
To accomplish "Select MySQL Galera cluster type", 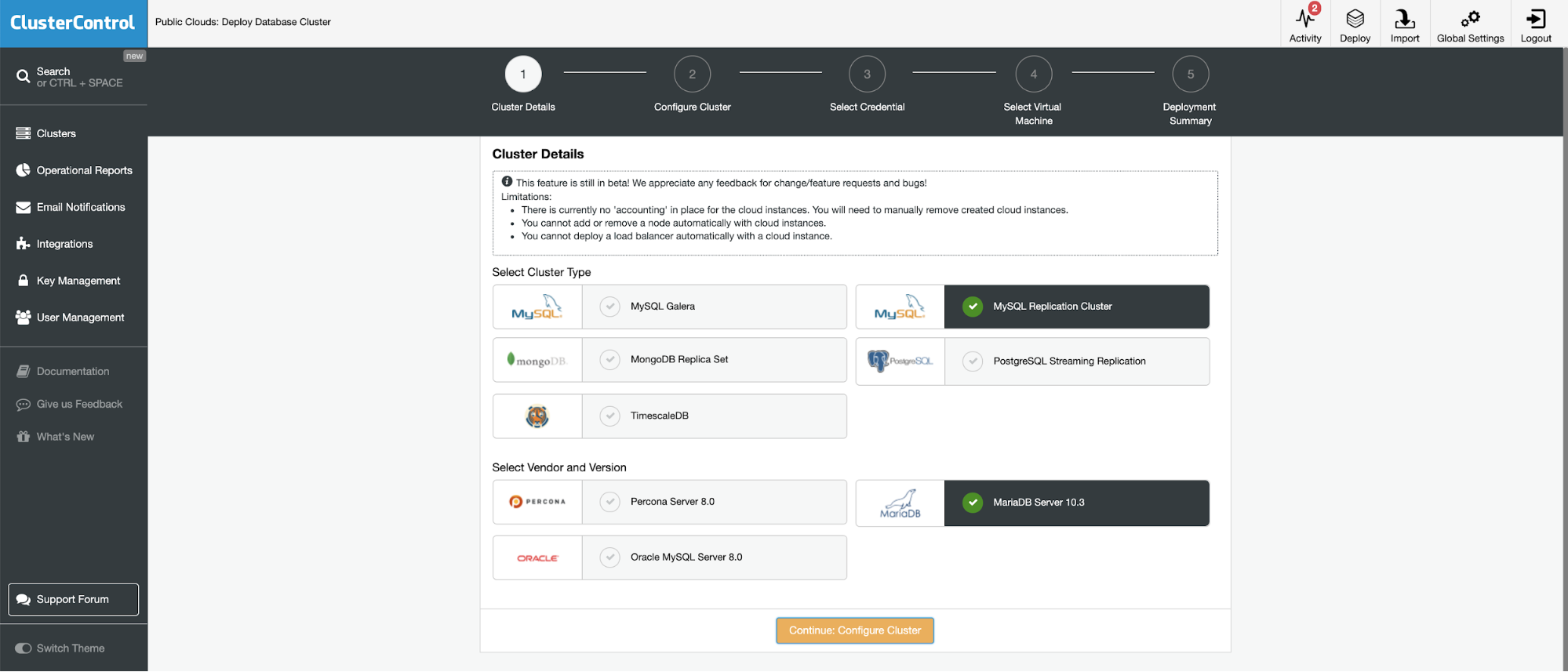I will click(670, 307).
